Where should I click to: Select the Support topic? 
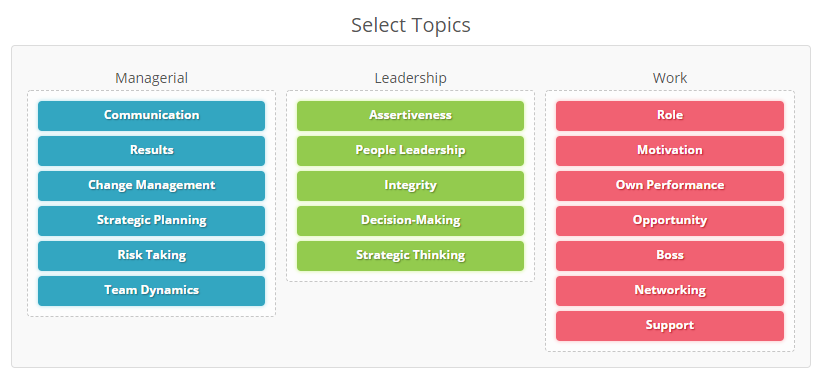click(x=670, y=326)
